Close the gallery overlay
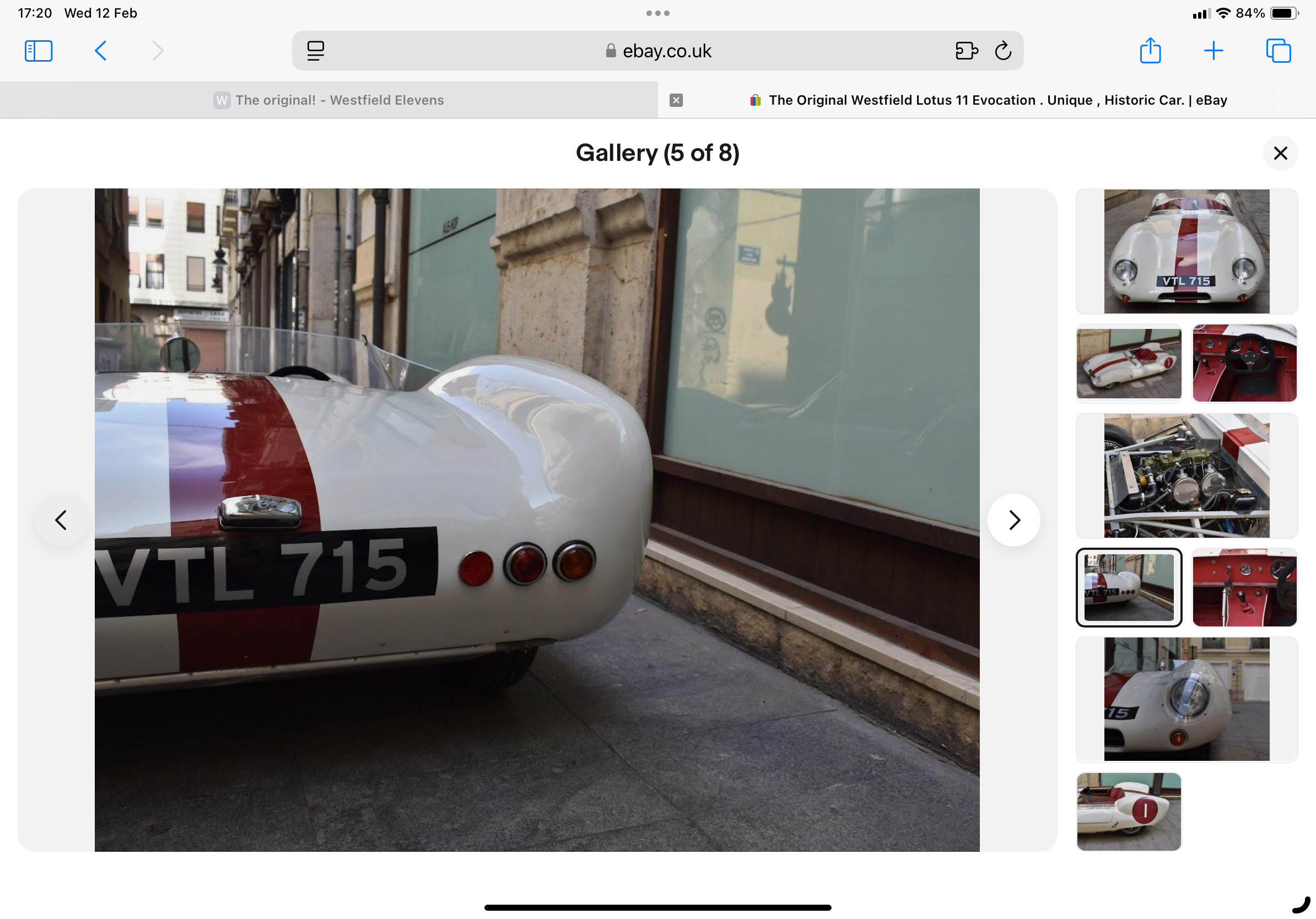Screen dimensions: 1316x919 coord(1280,153)
